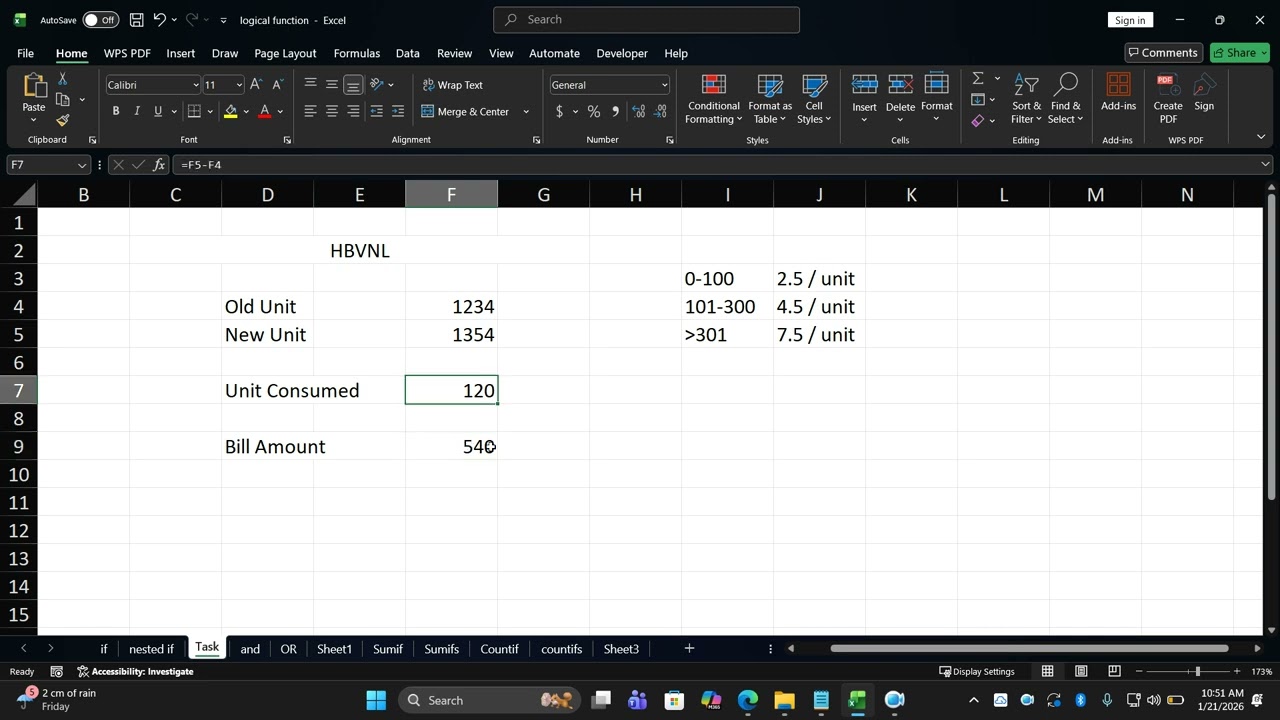Click the Percent Style icon
This screenshot has height=720, width=1280.
tap(594, 112)
